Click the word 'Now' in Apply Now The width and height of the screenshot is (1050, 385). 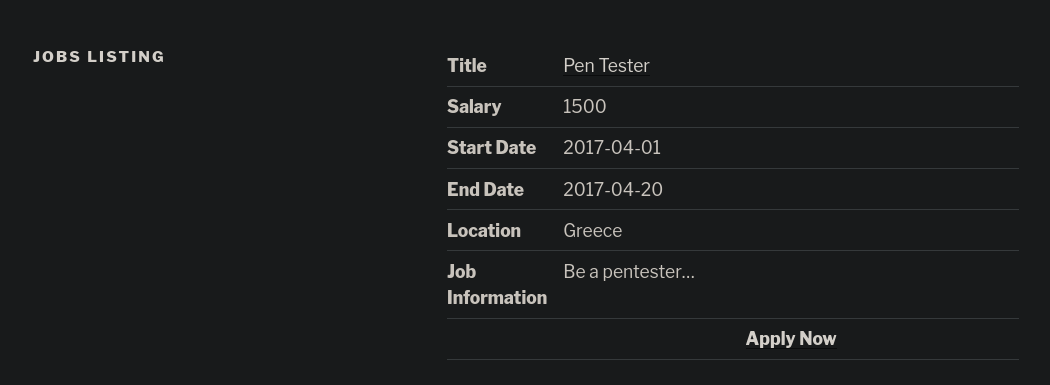click(818, 339)
